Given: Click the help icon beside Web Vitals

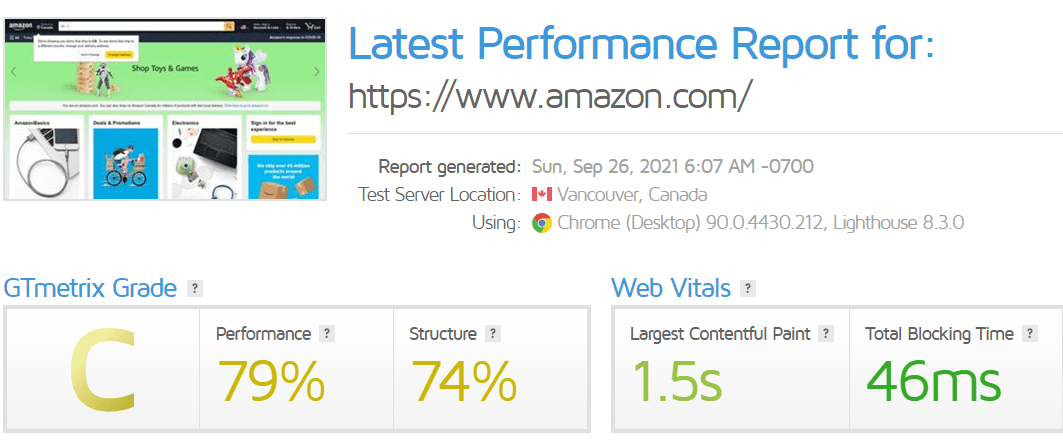Looking at the screenshot, I should [x=748, y=289].
